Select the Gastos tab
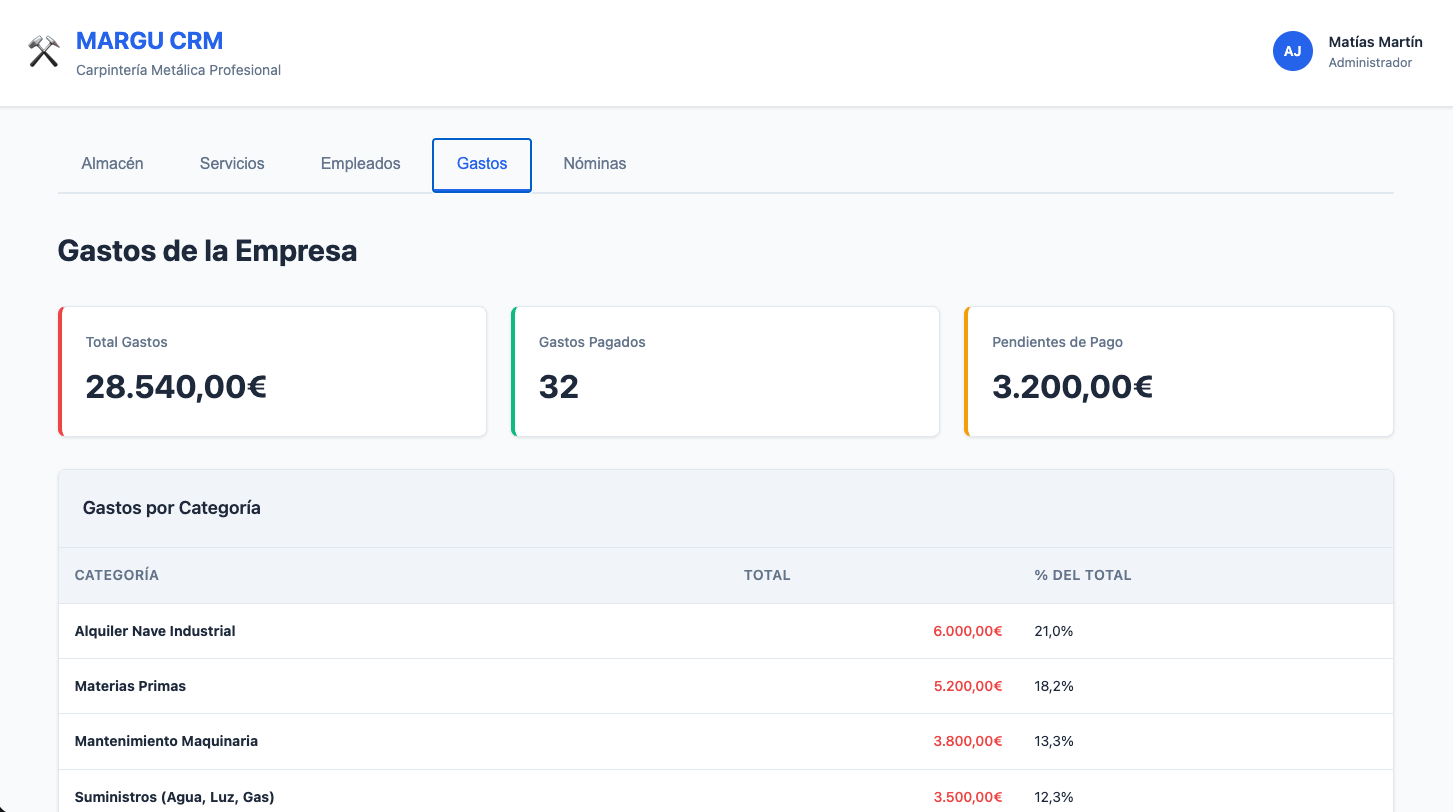Image resolution: width=1453 pixels, height=812 pixels. pyautogui.click(x=482, y=164)
